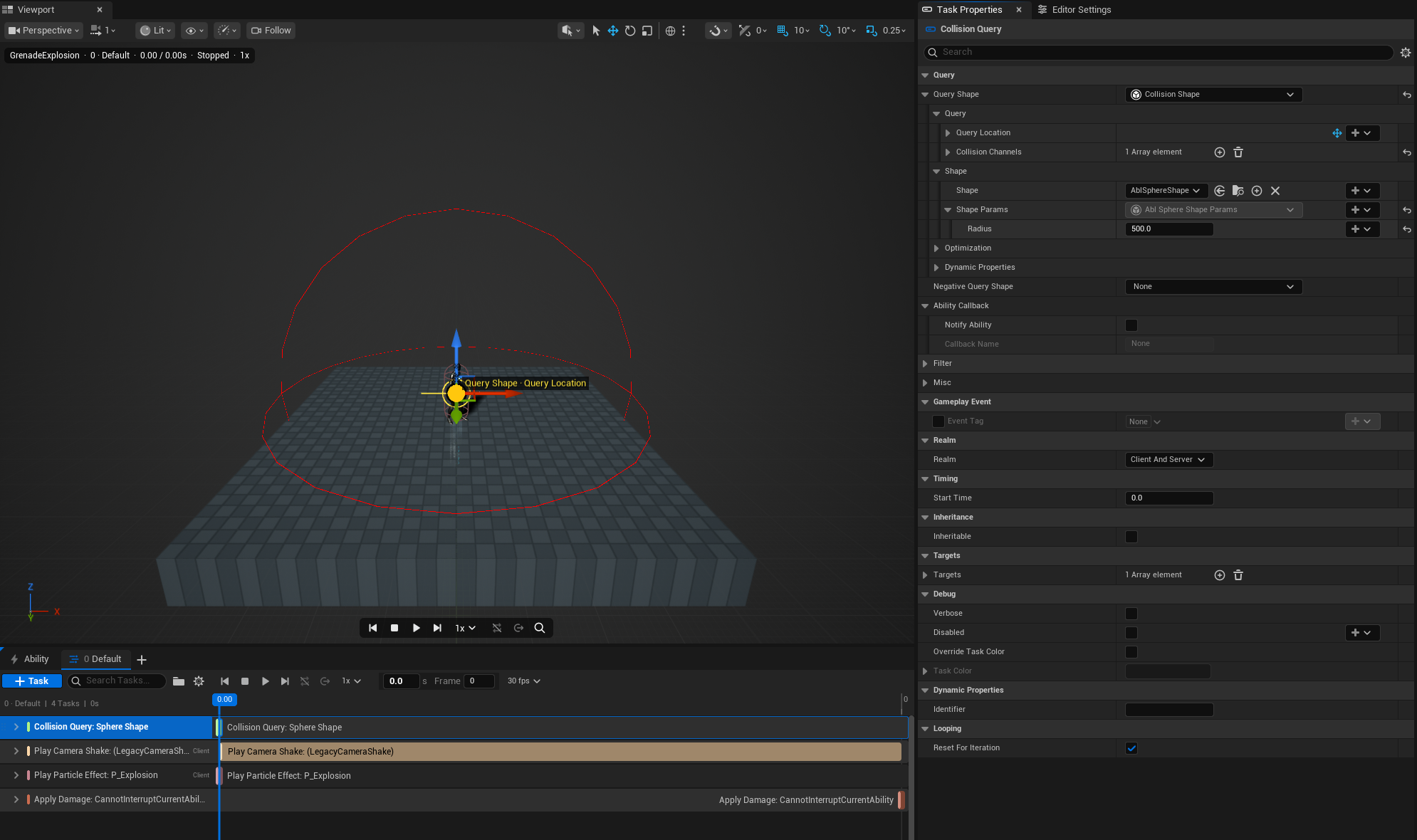Browse to AblSphereShape asset in content browser

point(1238,191)
